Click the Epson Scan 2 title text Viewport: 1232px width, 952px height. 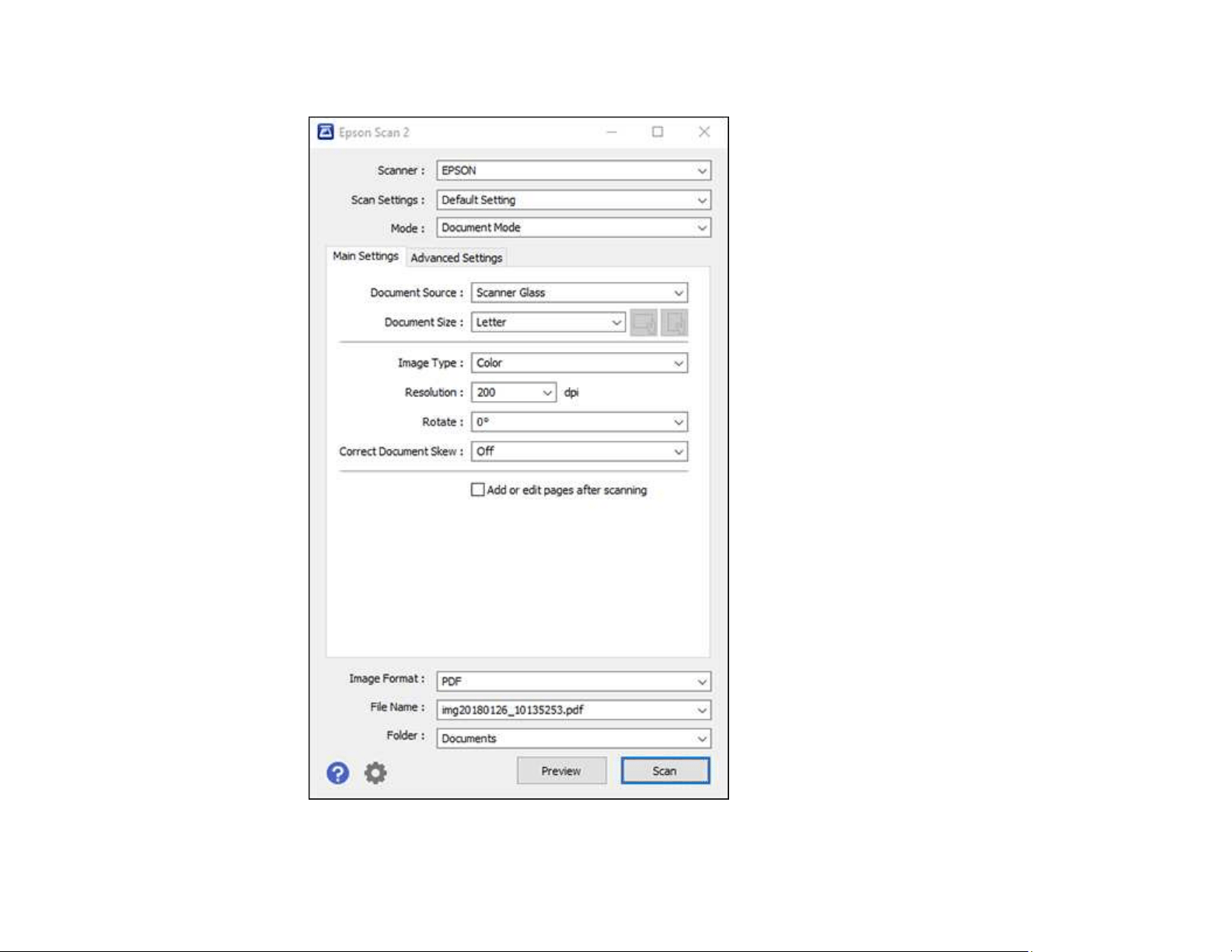(374, 132)
